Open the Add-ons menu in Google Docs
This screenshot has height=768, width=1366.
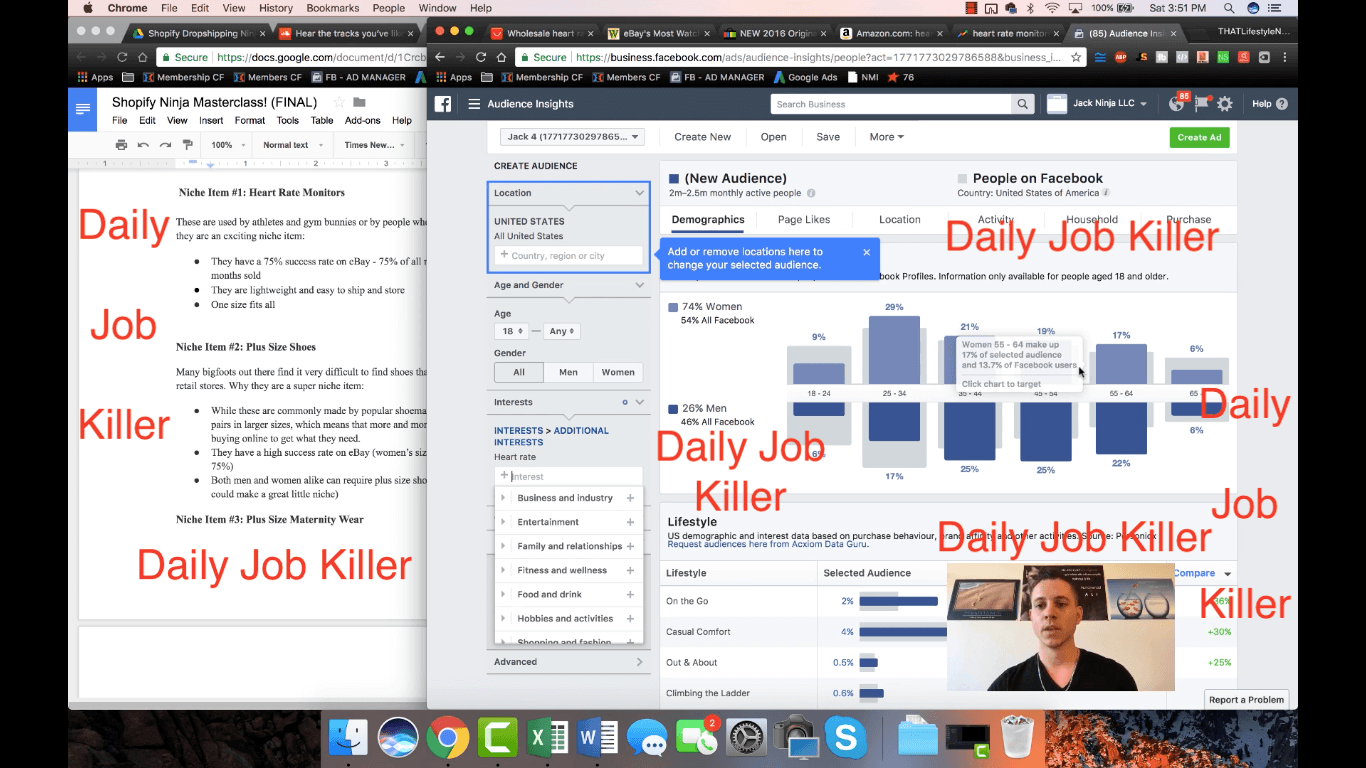point(363,121)
